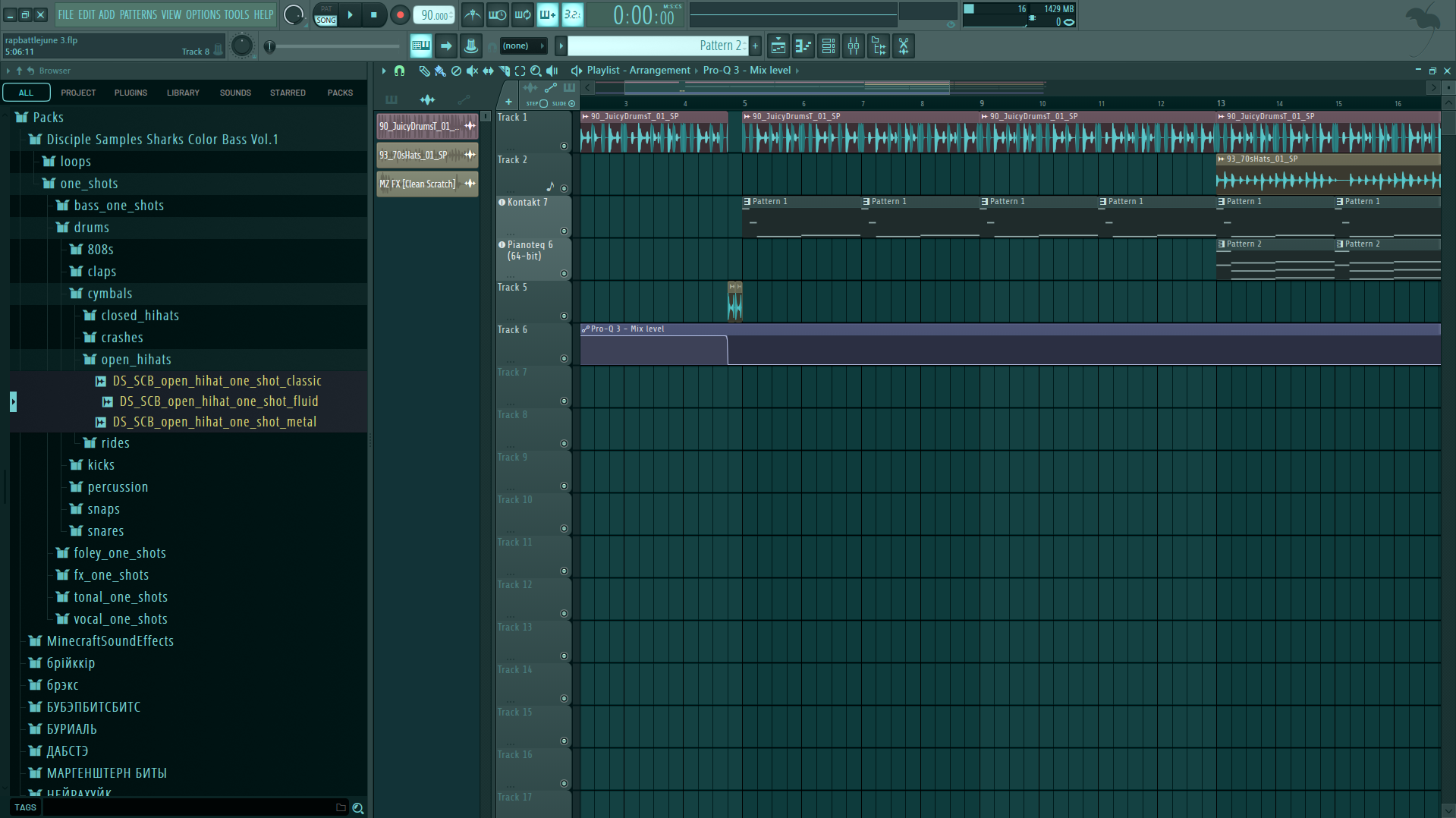Screen dimensions: 1456x818
Task: Open the Channel rack view button
Action: pos(829,46)
